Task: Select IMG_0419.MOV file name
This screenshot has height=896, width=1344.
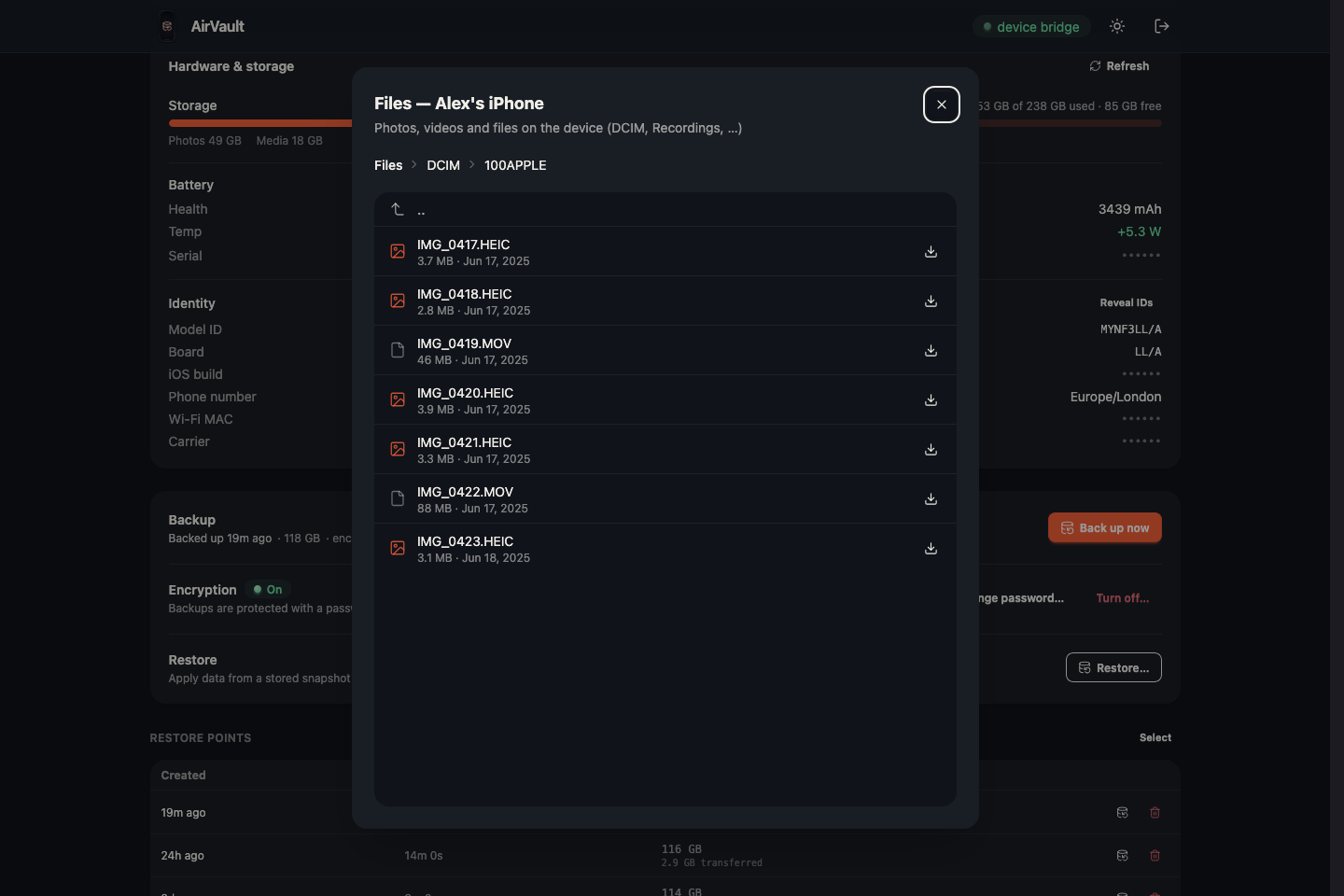Action: click(x=465, y=343)
